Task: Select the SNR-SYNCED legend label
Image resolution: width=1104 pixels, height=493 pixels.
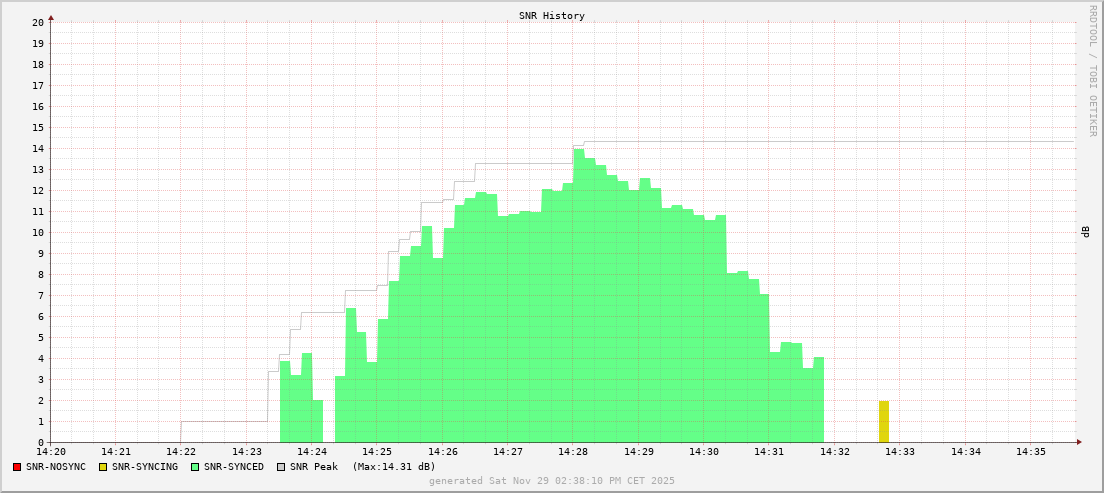Action: click(x=234, y=467)
